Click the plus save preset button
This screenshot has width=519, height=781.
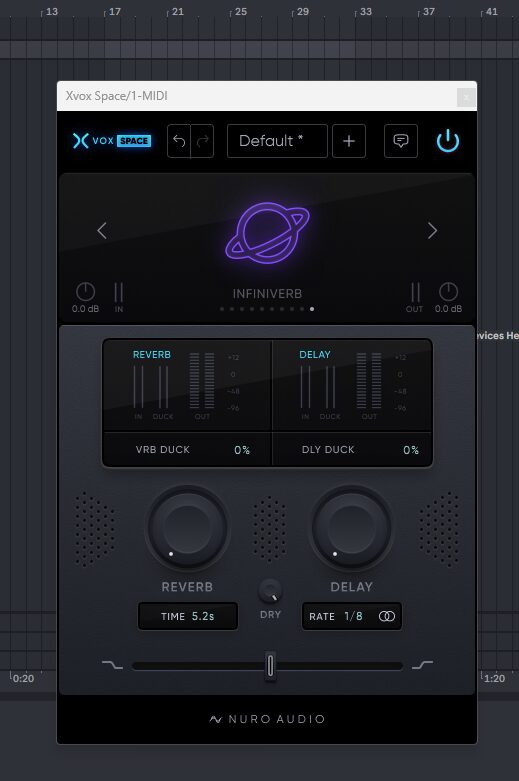click(349, 141)
